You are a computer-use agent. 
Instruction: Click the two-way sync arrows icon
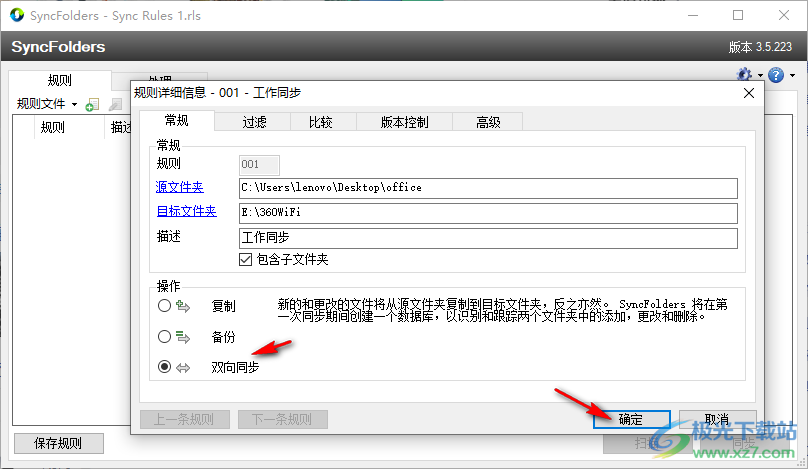(x=183, y=367)
